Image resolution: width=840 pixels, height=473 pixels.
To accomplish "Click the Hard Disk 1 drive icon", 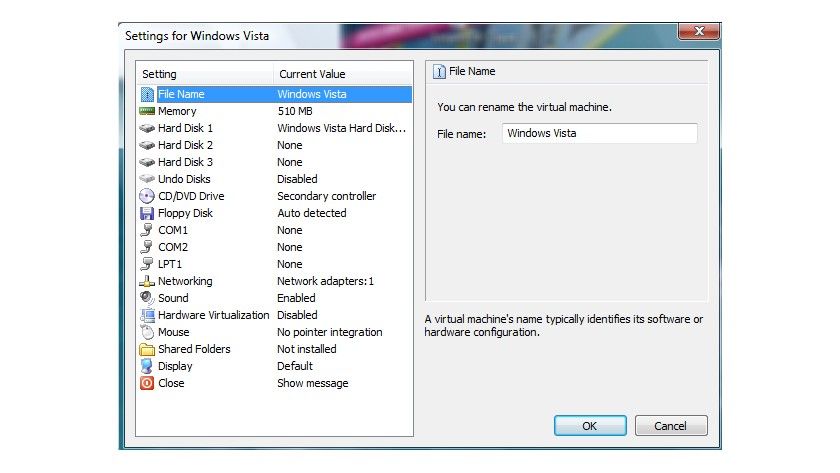I will (x=147, y=128).
